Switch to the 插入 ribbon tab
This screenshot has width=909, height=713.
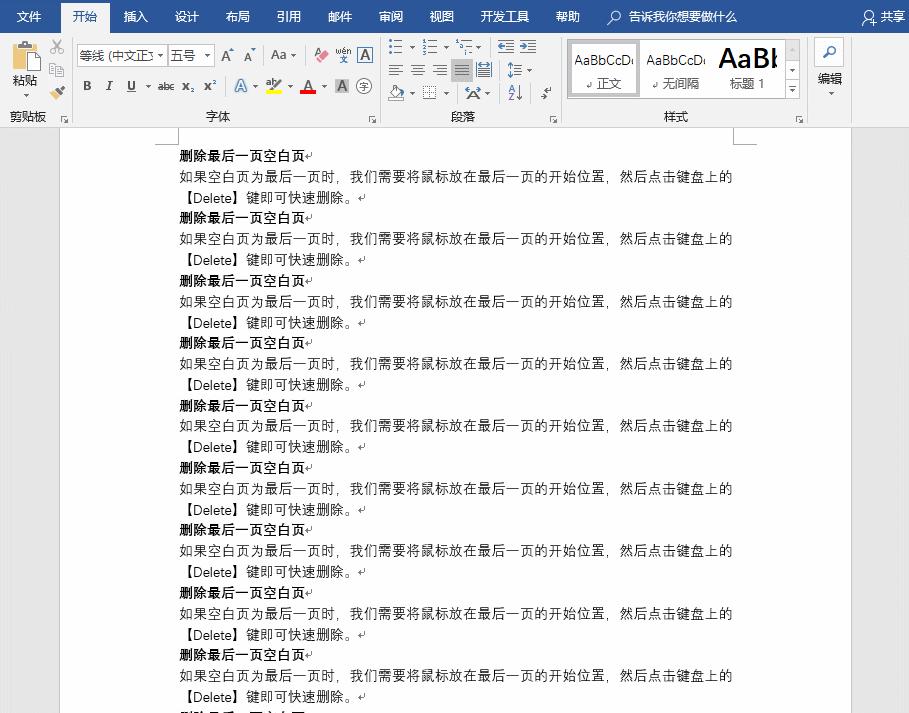coord(135,16)
